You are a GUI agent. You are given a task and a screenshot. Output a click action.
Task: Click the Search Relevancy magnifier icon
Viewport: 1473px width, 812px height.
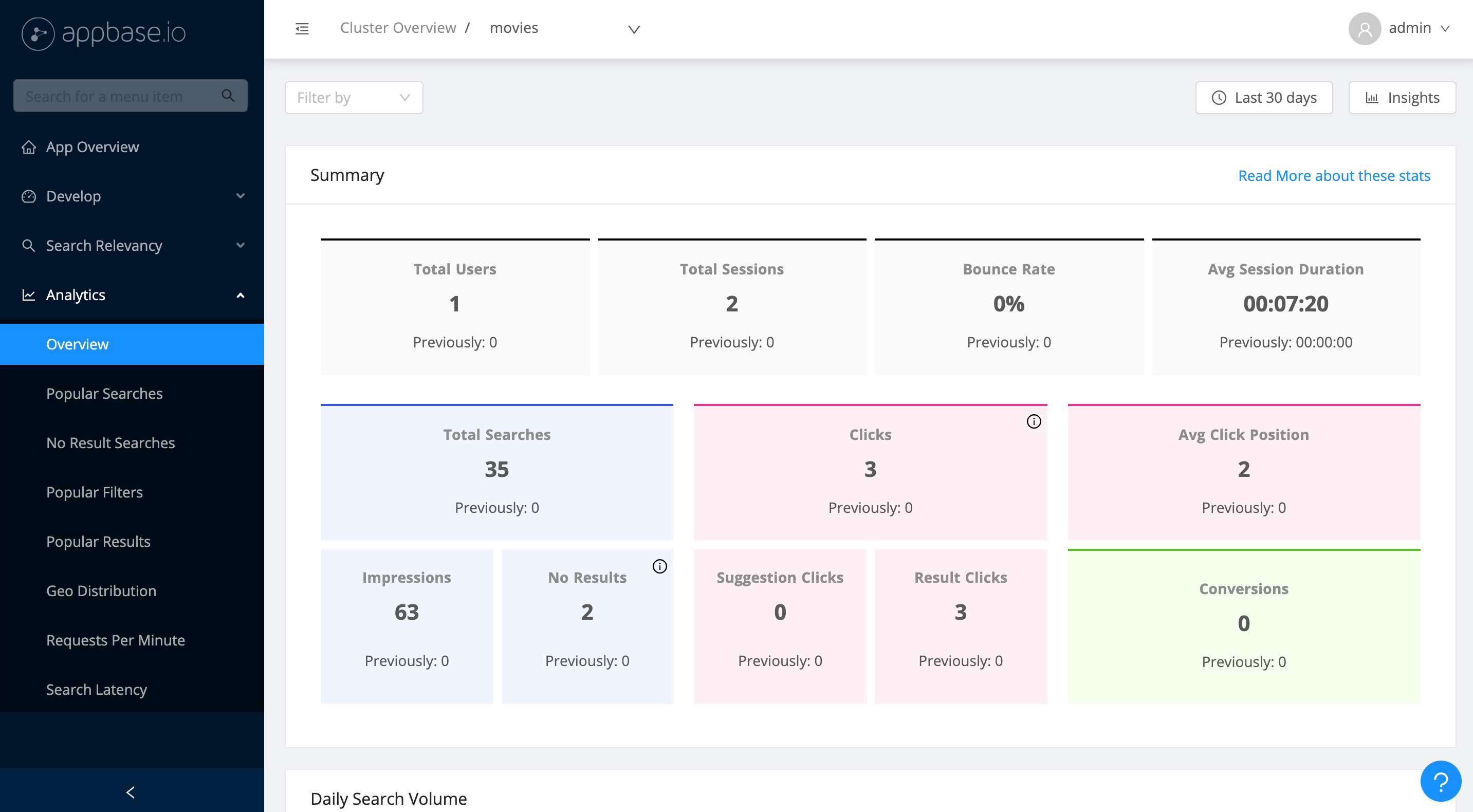click(x=29, y=245)
